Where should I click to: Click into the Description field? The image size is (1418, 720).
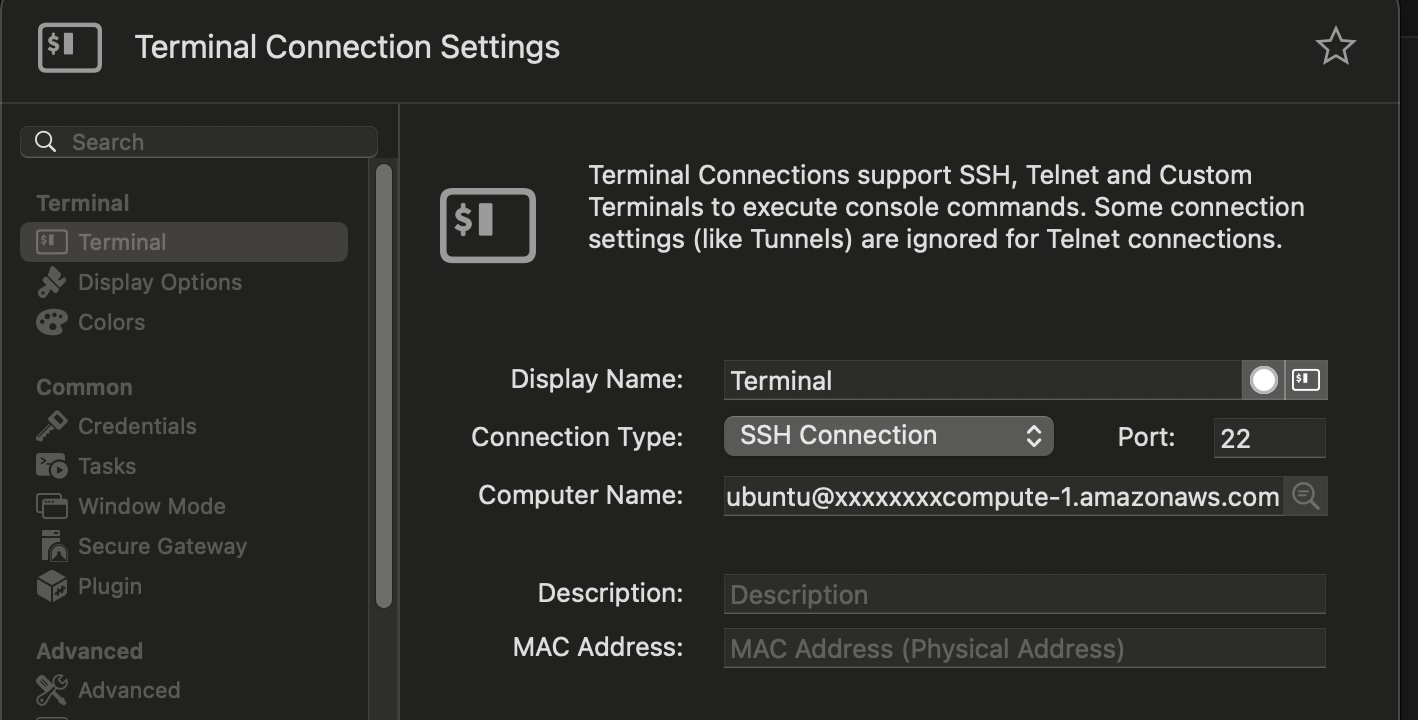pos(1024,594)
